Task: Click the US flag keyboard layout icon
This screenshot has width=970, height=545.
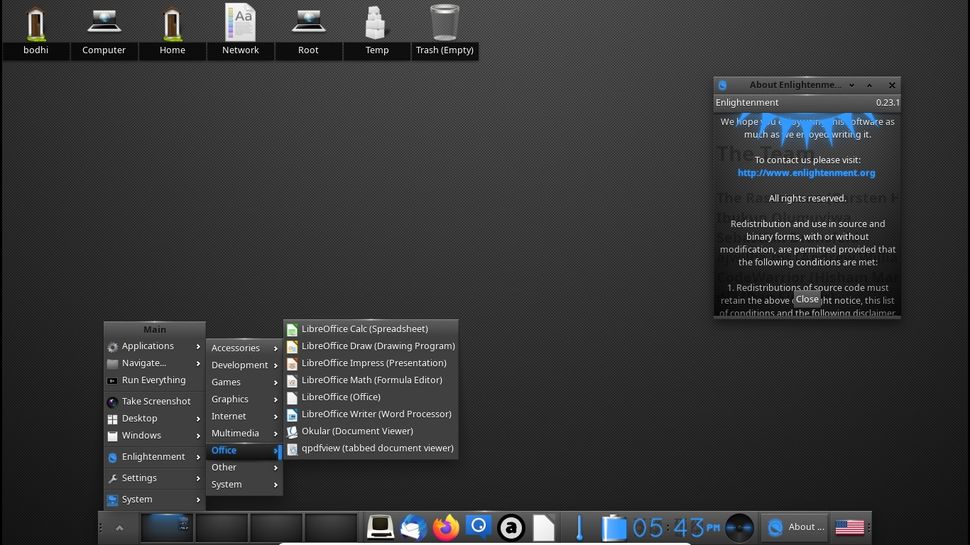Action: (x=849, y=527)
